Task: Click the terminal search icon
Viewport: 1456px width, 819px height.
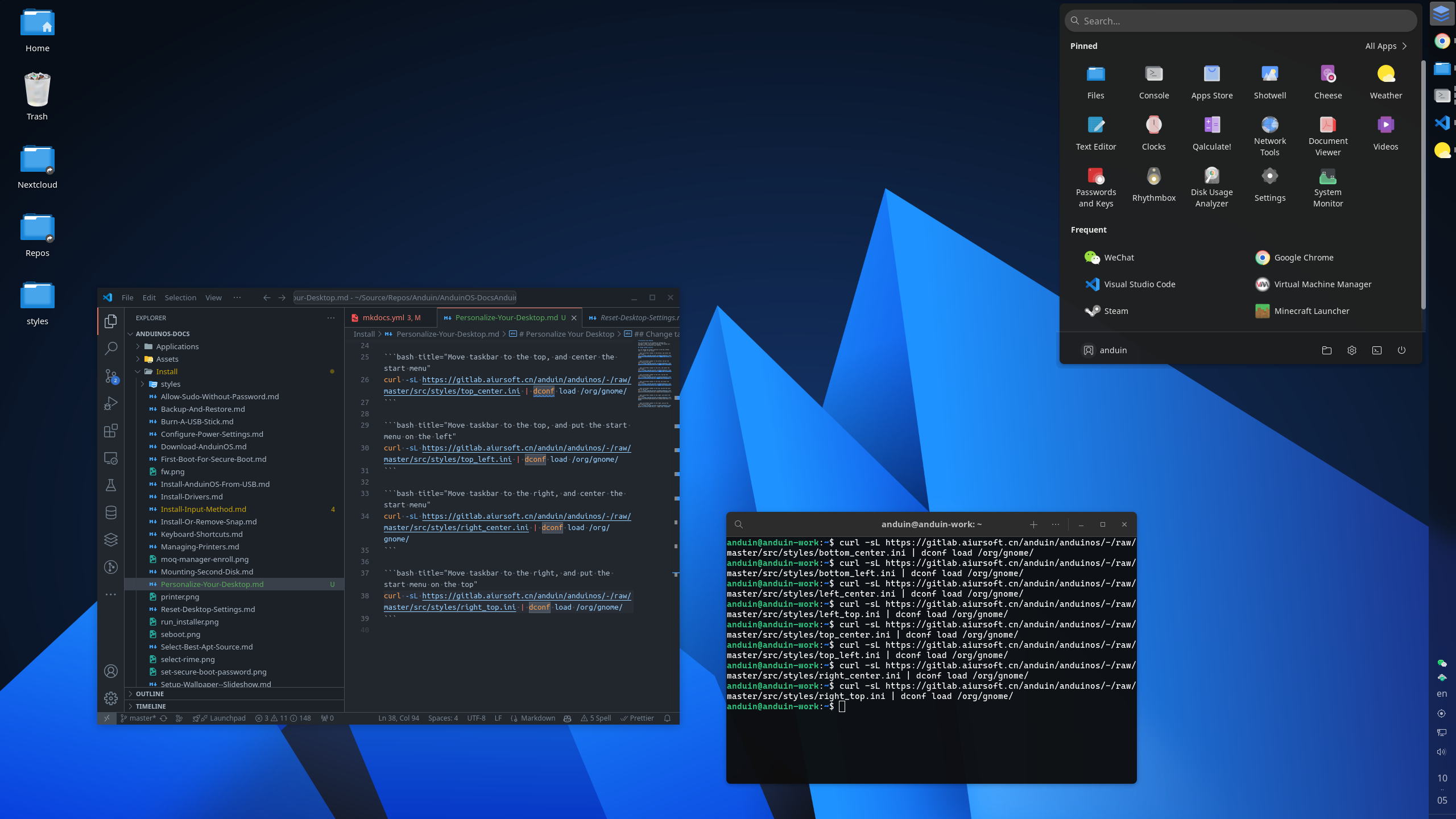Action: [x=739, y=524]
